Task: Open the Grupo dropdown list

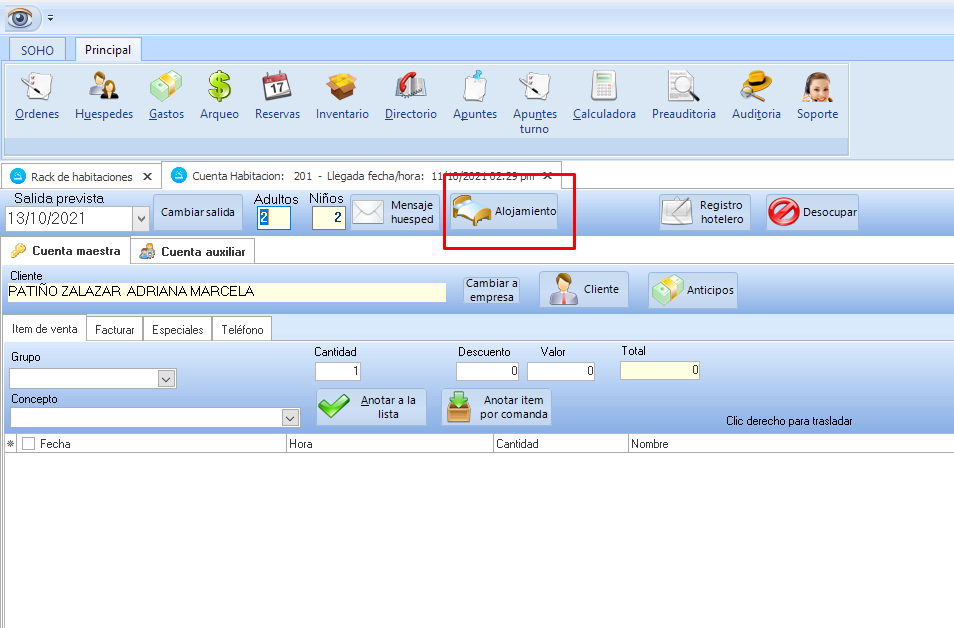Action: [x=167, y=379]
